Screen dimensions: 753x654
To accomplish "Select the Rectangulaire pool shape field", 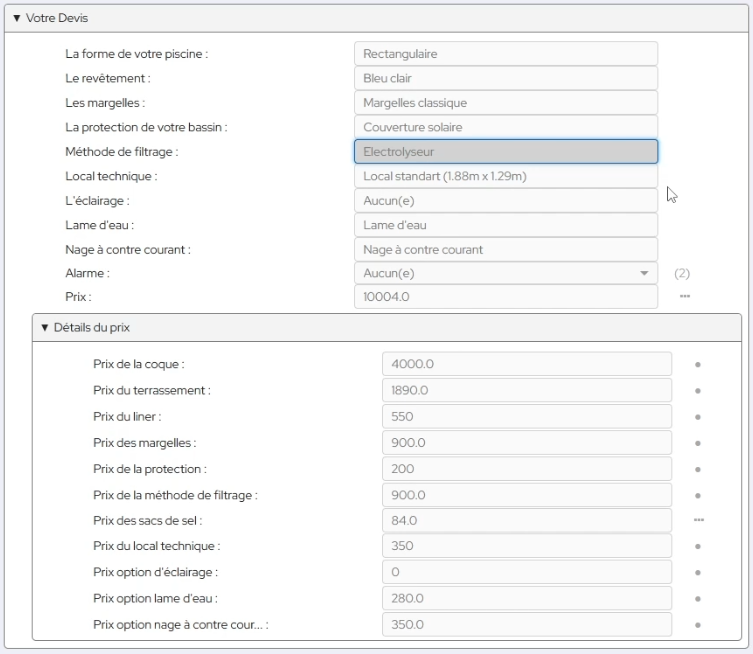I will coord(506,54).
